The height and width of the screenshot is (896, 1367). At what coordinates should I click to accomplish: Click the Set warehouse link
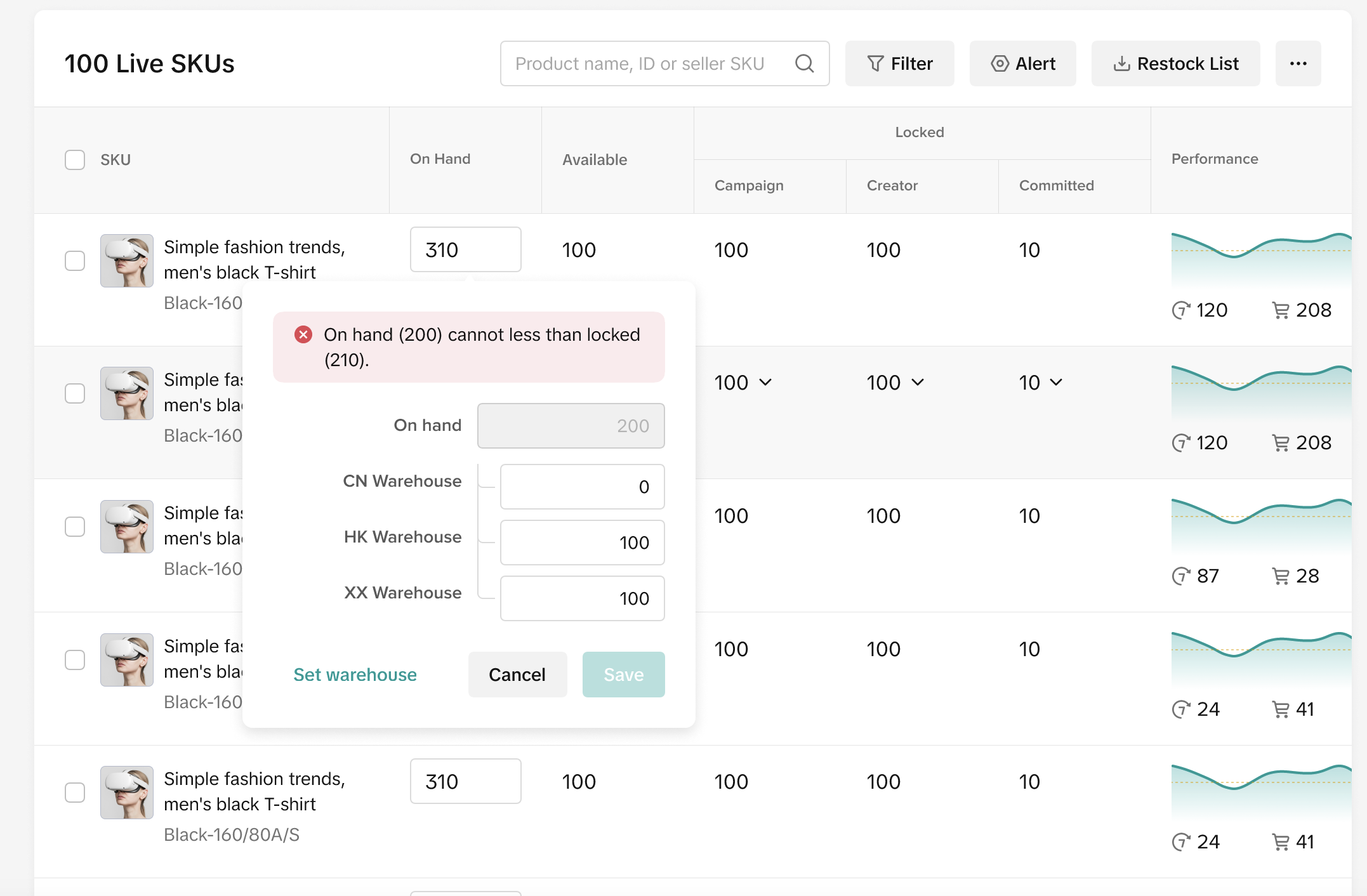355,675
